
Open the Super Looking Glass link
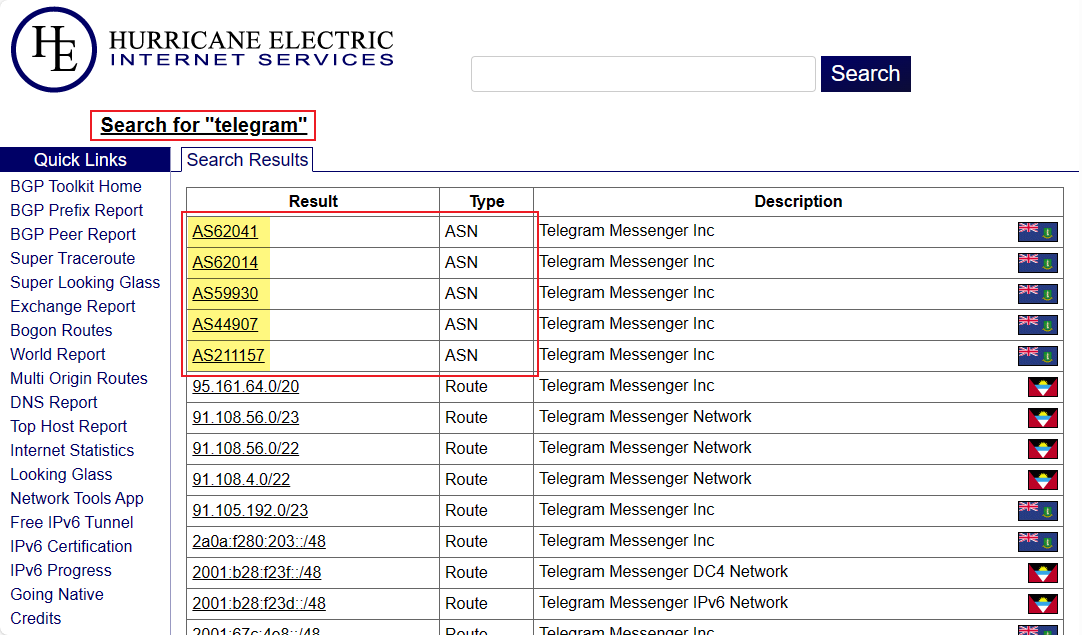(85, 283)
